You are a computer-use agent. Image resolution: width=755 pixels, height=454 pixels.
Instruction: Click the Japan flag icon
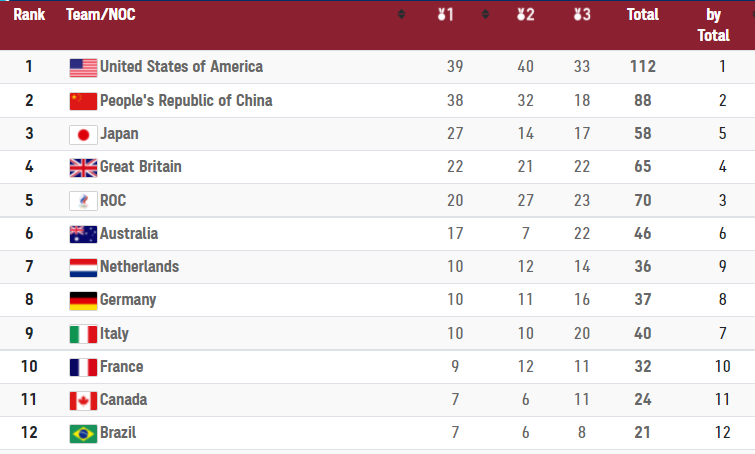click(83, 134)
